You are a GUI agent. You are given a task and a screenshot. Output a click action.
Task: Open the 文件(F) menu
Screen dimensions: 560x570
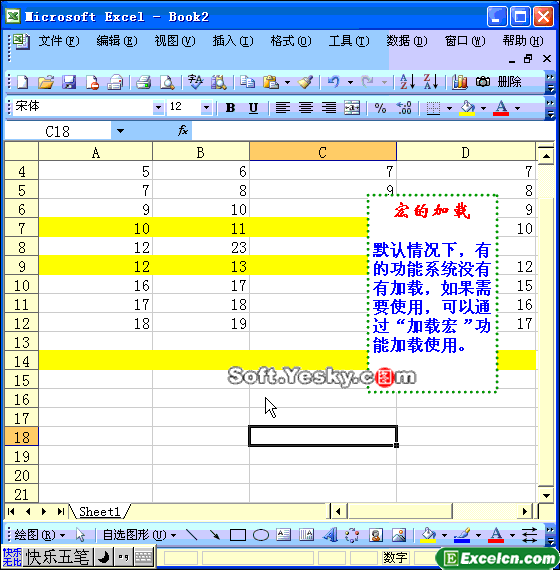59,41
